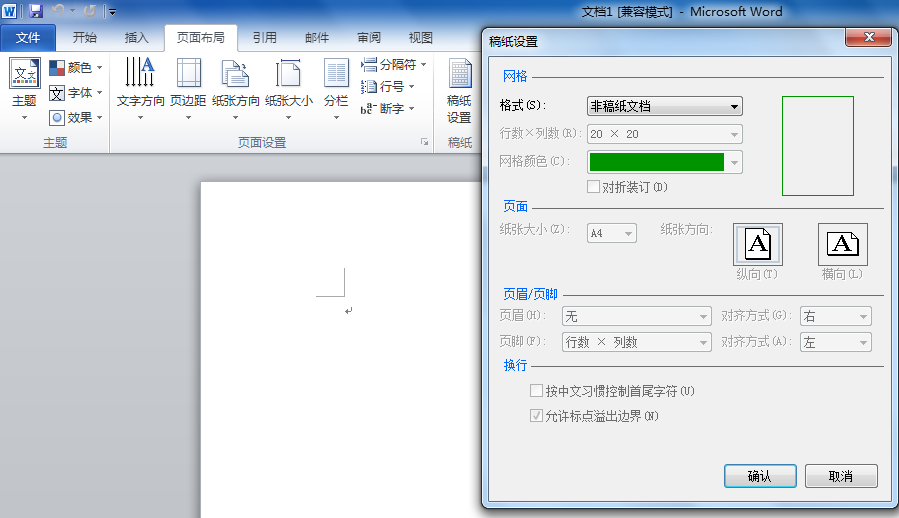Close the 稿纸设置 dialog

869,37
